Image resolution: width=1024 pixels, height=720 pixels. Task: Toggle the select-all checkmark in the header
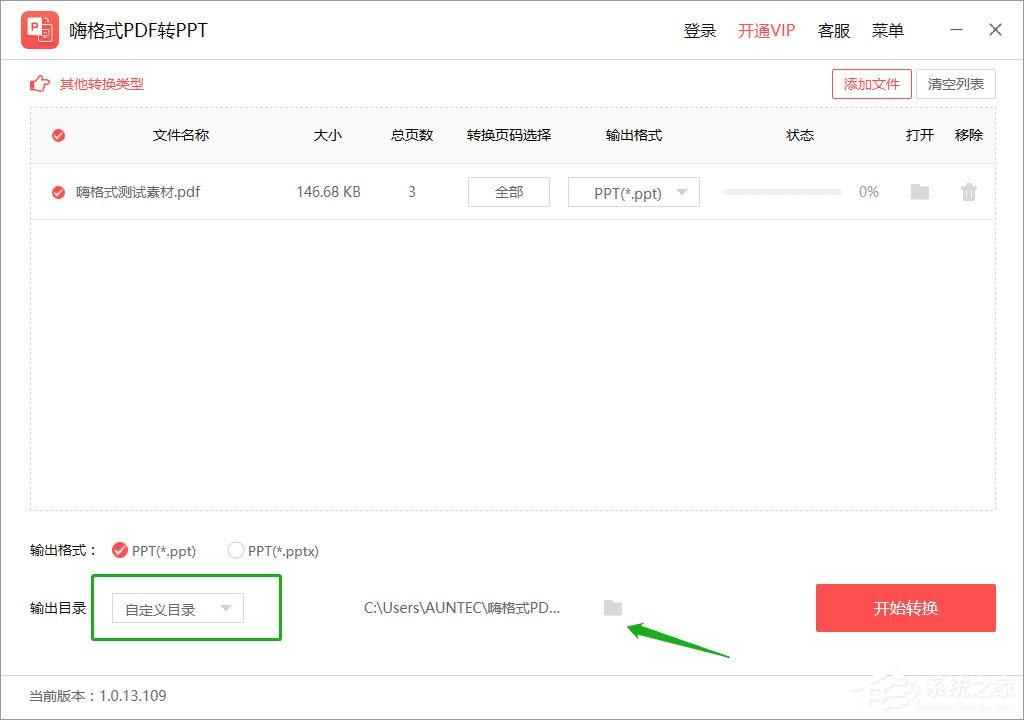point(57,135)
